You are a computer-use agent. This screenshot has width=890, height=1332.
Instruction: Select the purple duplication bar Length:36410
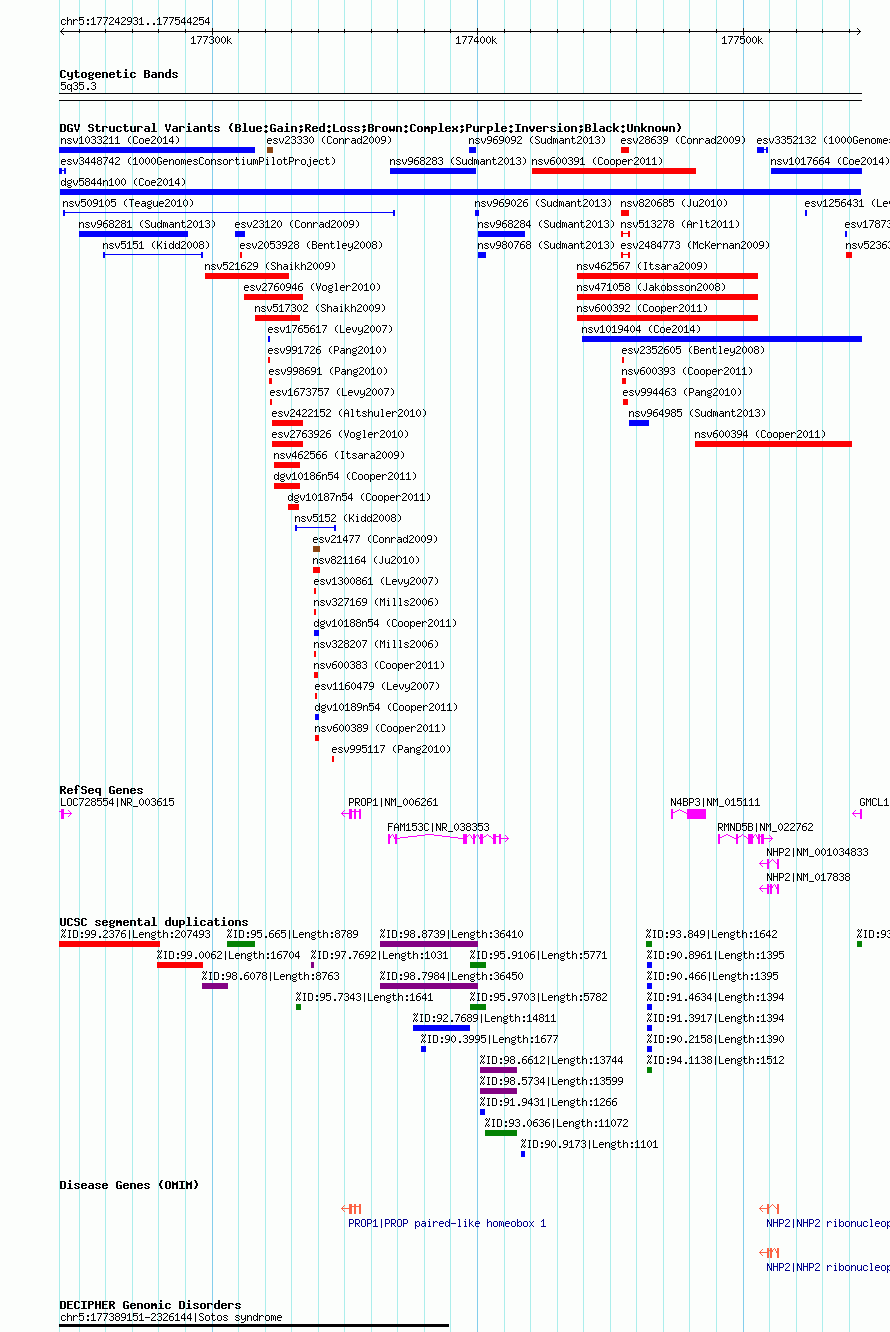tap(429, 944)
